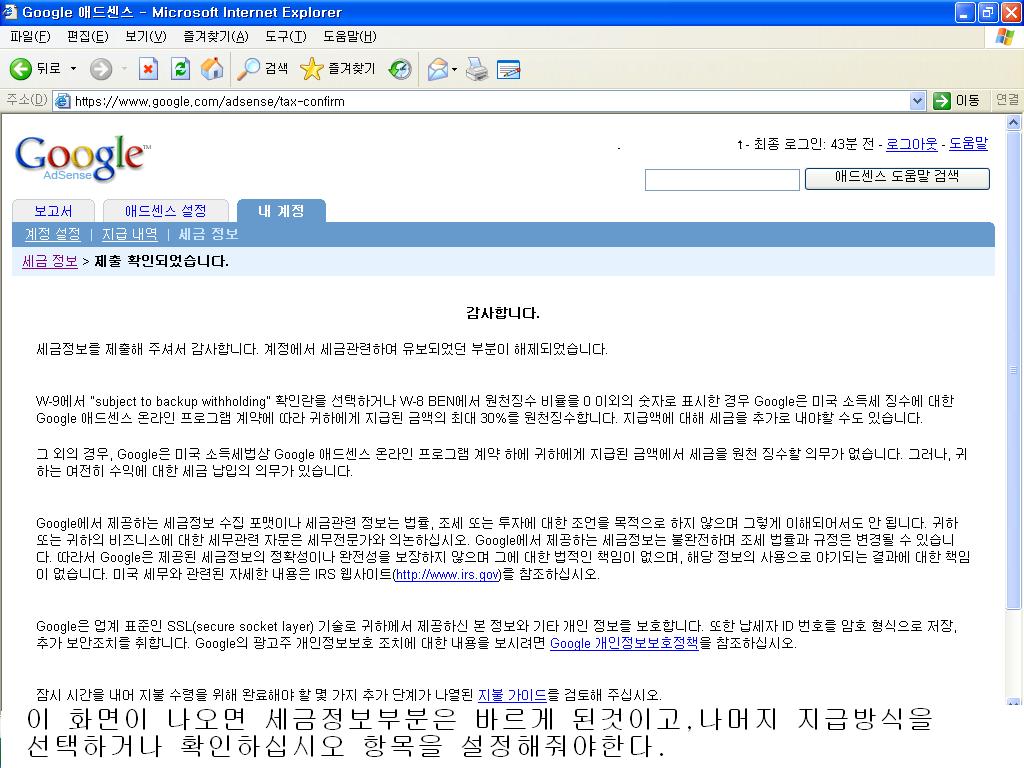Click the Edit page icon in the toolbar
Viewport: 1024px width, 768px height.
[509, 69]
